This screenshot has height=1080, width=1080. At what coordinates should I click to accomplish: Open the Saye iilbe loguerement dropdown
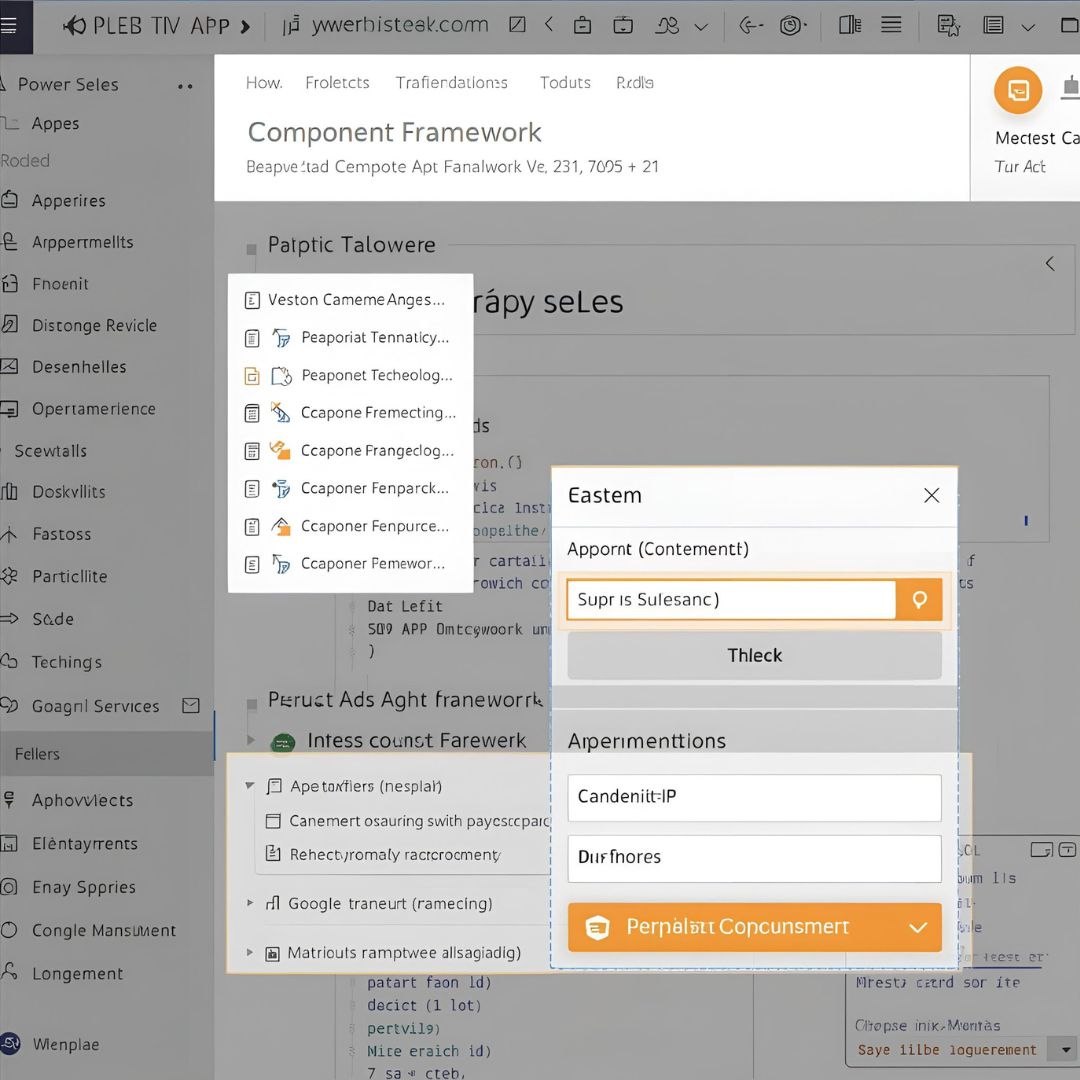(1058, 1050)
